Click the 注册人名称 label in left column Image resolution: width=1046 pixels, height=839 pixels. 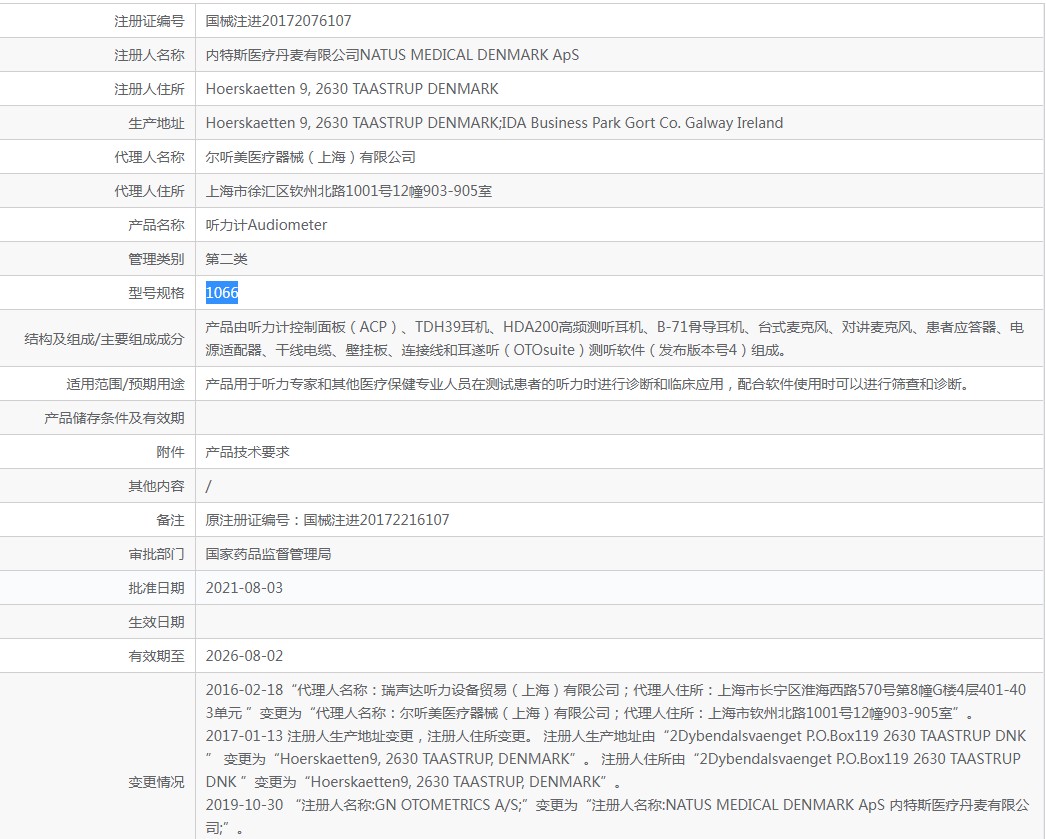(x=149, y=55)
